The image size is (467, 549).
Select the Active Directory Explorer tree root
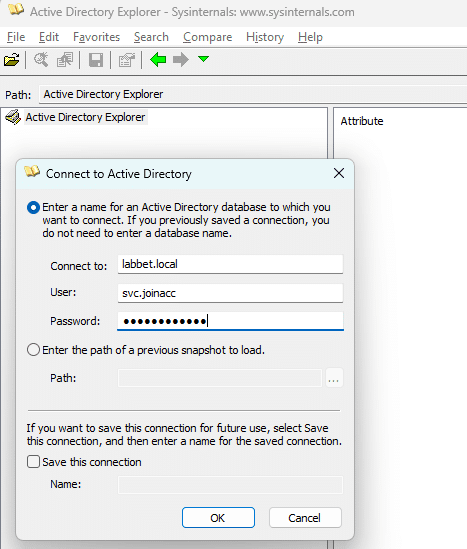[x=85, y=117]
